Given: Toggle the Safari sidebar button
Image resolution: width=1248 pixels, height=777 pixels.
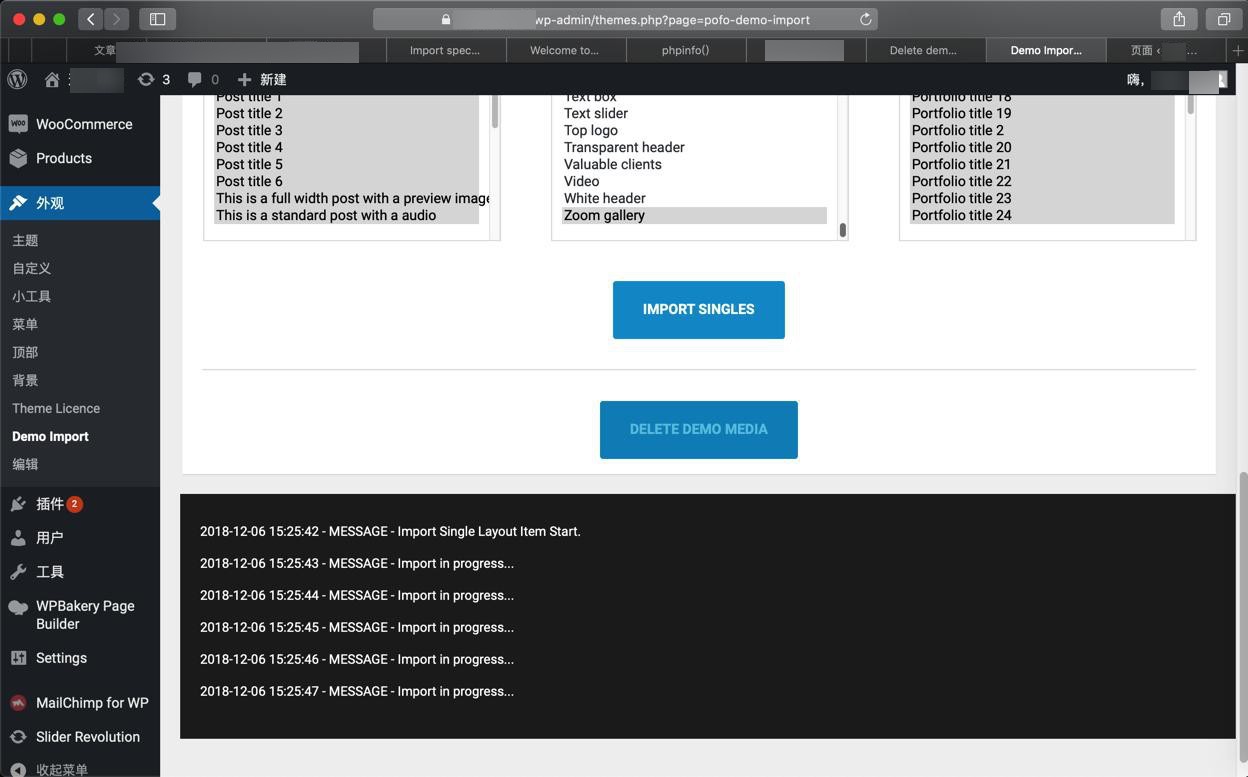Looking at the screenshot, I should click(x=157, y=19).
